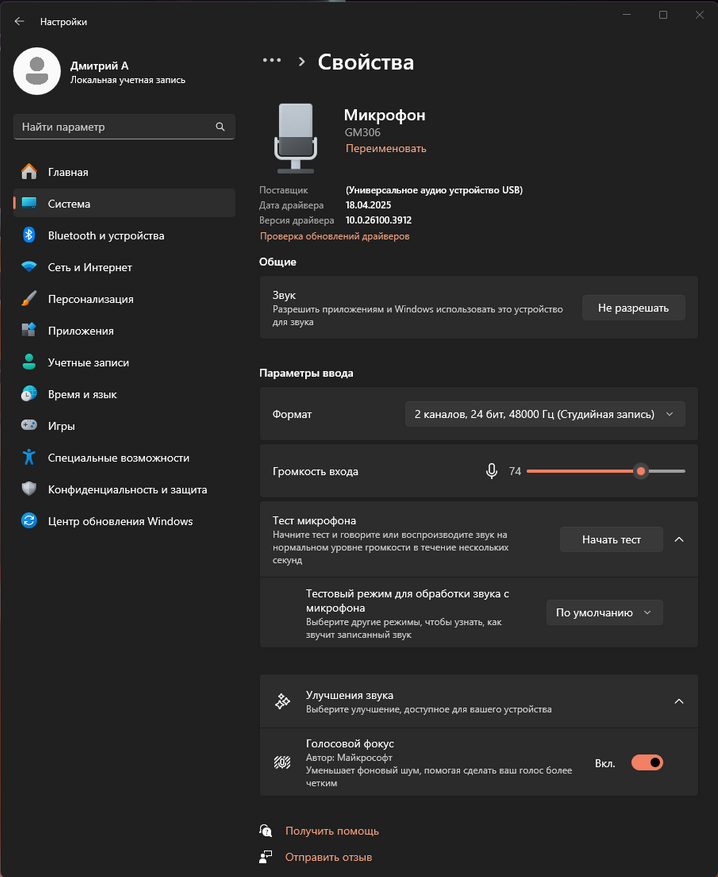Image resolution: width=718 pixels, height=877 pixels.
Task: Click the Специальные возможности icon
Action: click(x=29, y=458)
